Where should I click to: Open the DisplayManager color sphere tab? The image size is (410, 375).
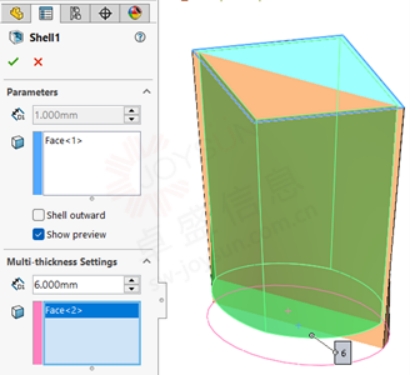click(135, 13)
